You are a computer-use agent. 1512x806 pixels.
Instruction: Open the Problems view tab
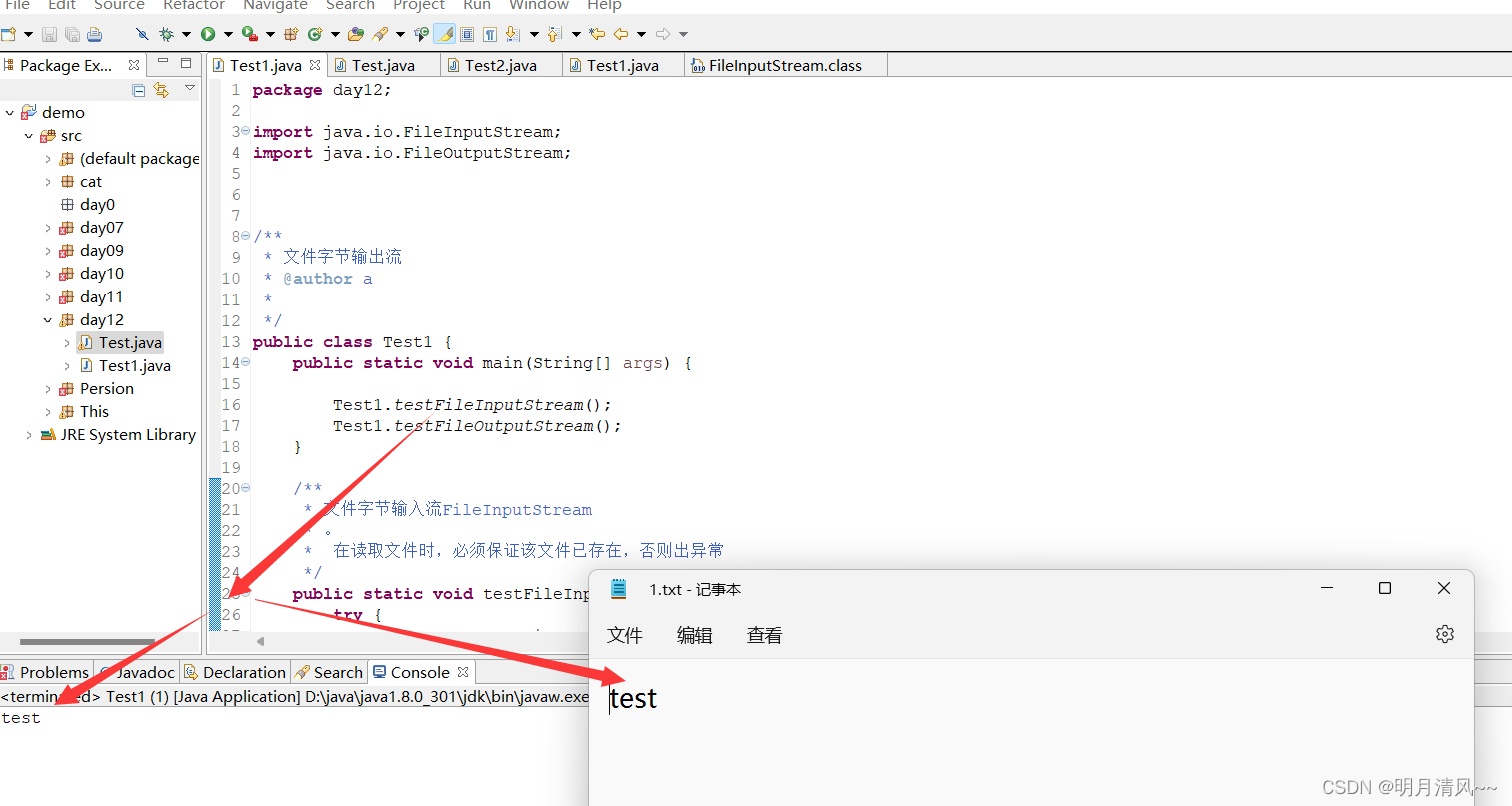coord(46,672)
